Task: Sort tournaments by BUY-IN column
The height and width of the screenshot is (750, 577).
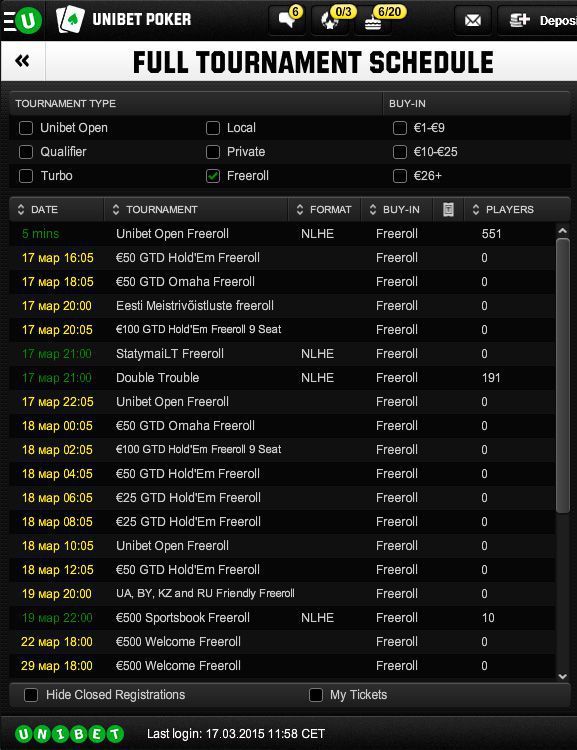Action: (x=397, y=210)
